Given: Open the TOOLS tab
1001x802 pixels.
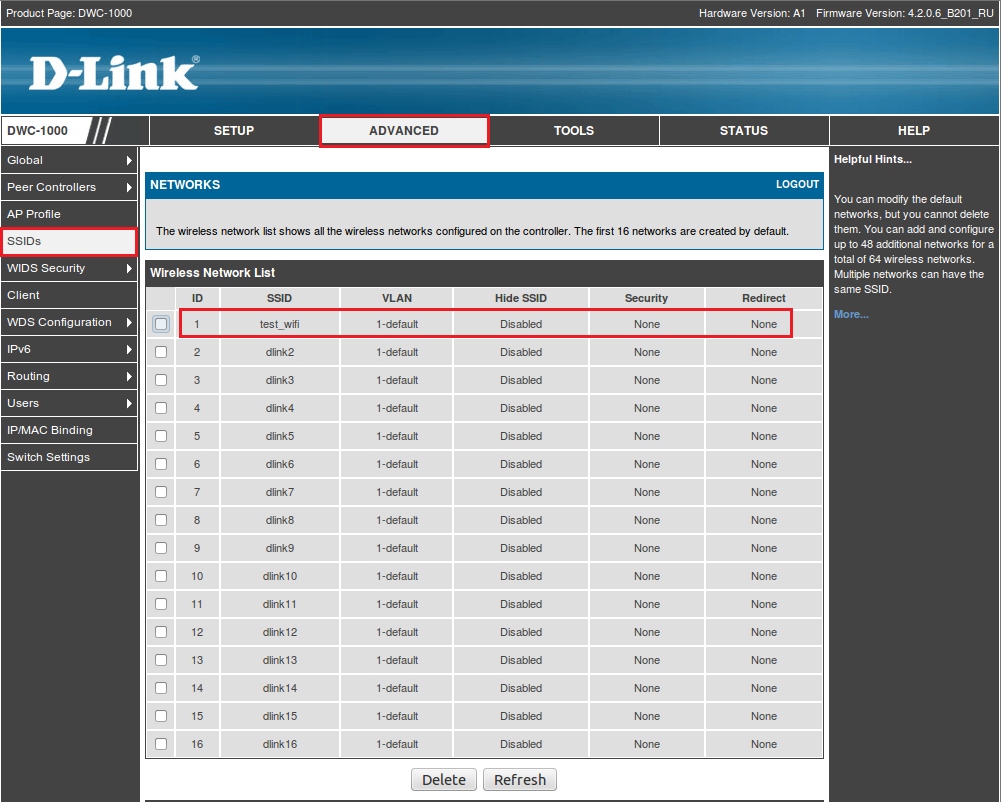Looking at the screenshot, I should (x=574, y=131).
